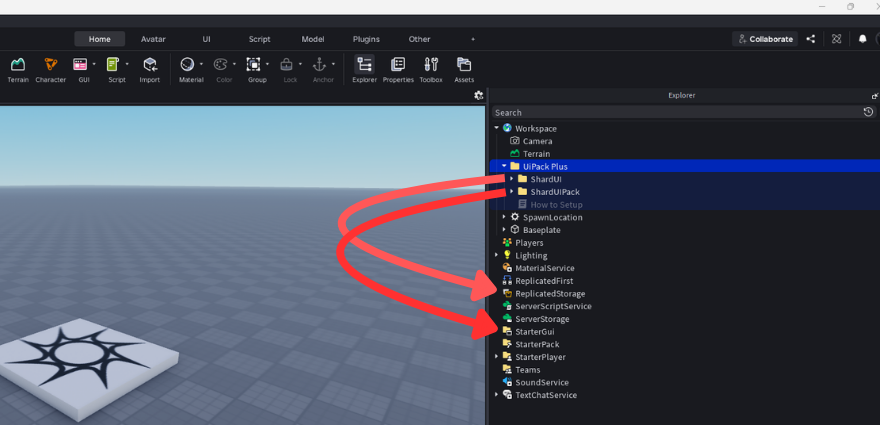Open Color dropdown arrow
The width and height of the screenshot is (880, 425).
pyautogui.click(x=234, y=64)
